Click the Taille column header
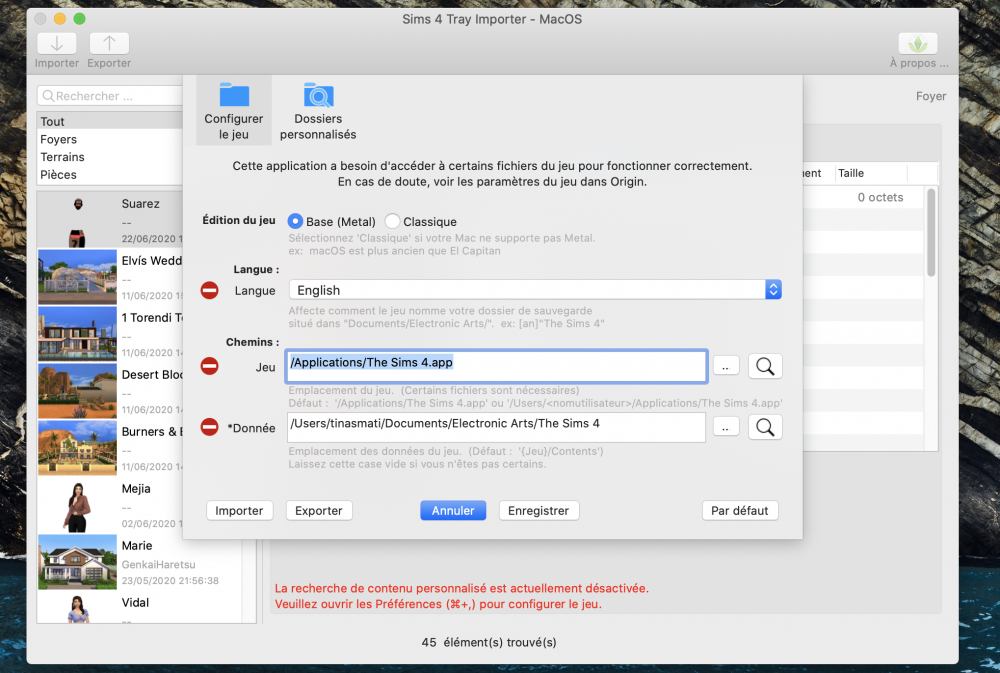This screenshot has height=673, width=1000. [x=870, y=173]
